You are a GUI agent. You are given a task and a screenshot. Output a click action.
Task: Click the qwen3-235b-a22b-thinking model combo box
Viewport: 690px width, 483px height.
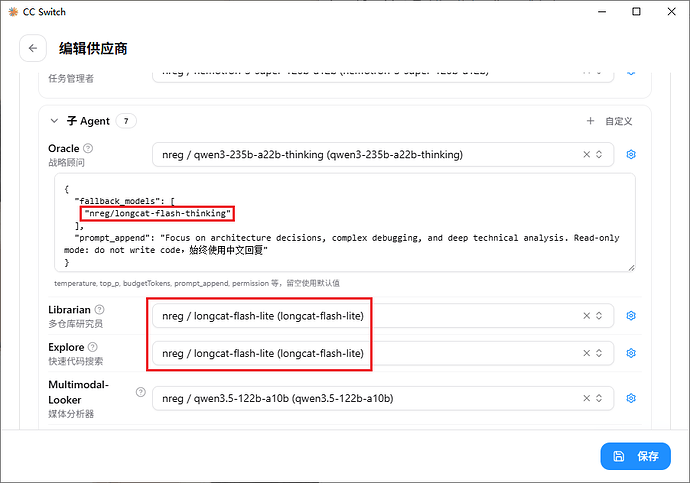click(383, 154)
